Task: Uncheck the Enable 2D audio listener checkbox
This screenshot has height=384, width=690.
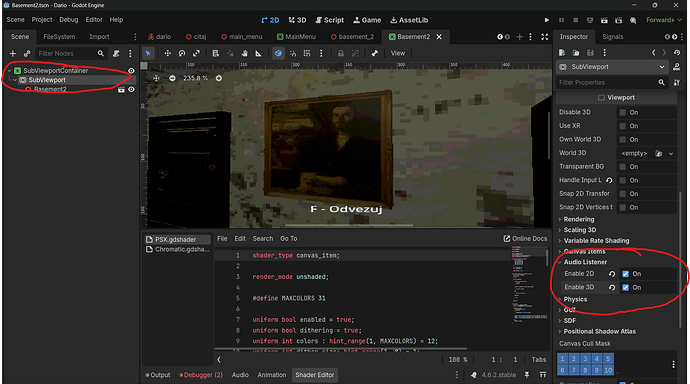Action: pyautogui.click(x=625, y=274)
